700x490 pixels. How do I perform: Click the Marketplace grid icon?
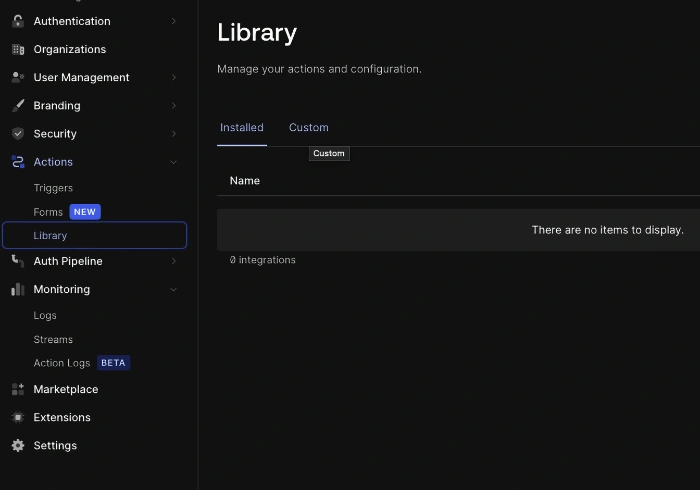[x=18, y=389]
